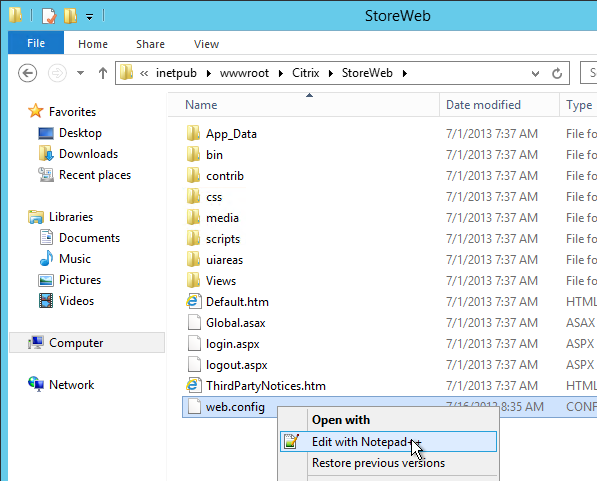Image resolution: width=597 pixels, height=481 pixels.
Task: Click the logout.aspx file icon
Action: pos(194,364)
